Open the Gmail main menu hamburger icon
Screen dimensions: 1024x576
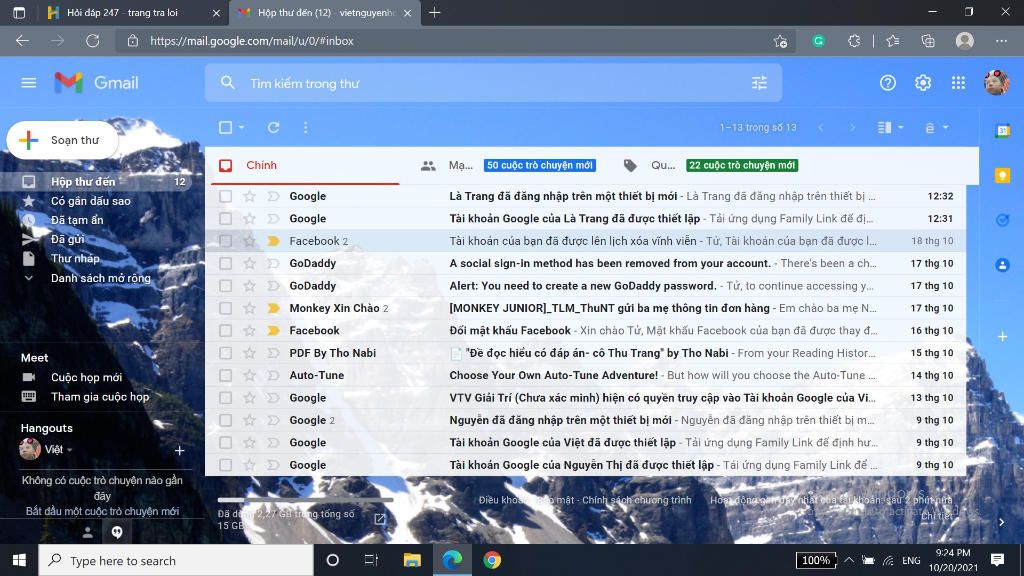click(28, 83)
